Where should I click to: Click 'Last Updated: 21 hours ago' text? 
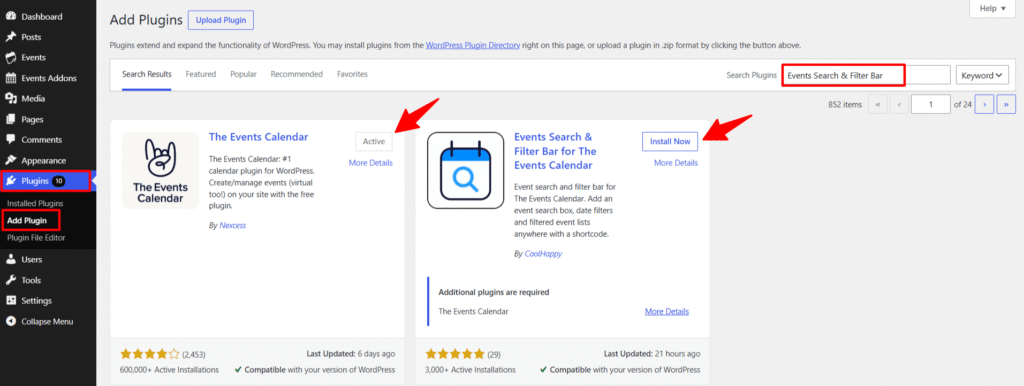pyautogui.click(x=652, y=354)
